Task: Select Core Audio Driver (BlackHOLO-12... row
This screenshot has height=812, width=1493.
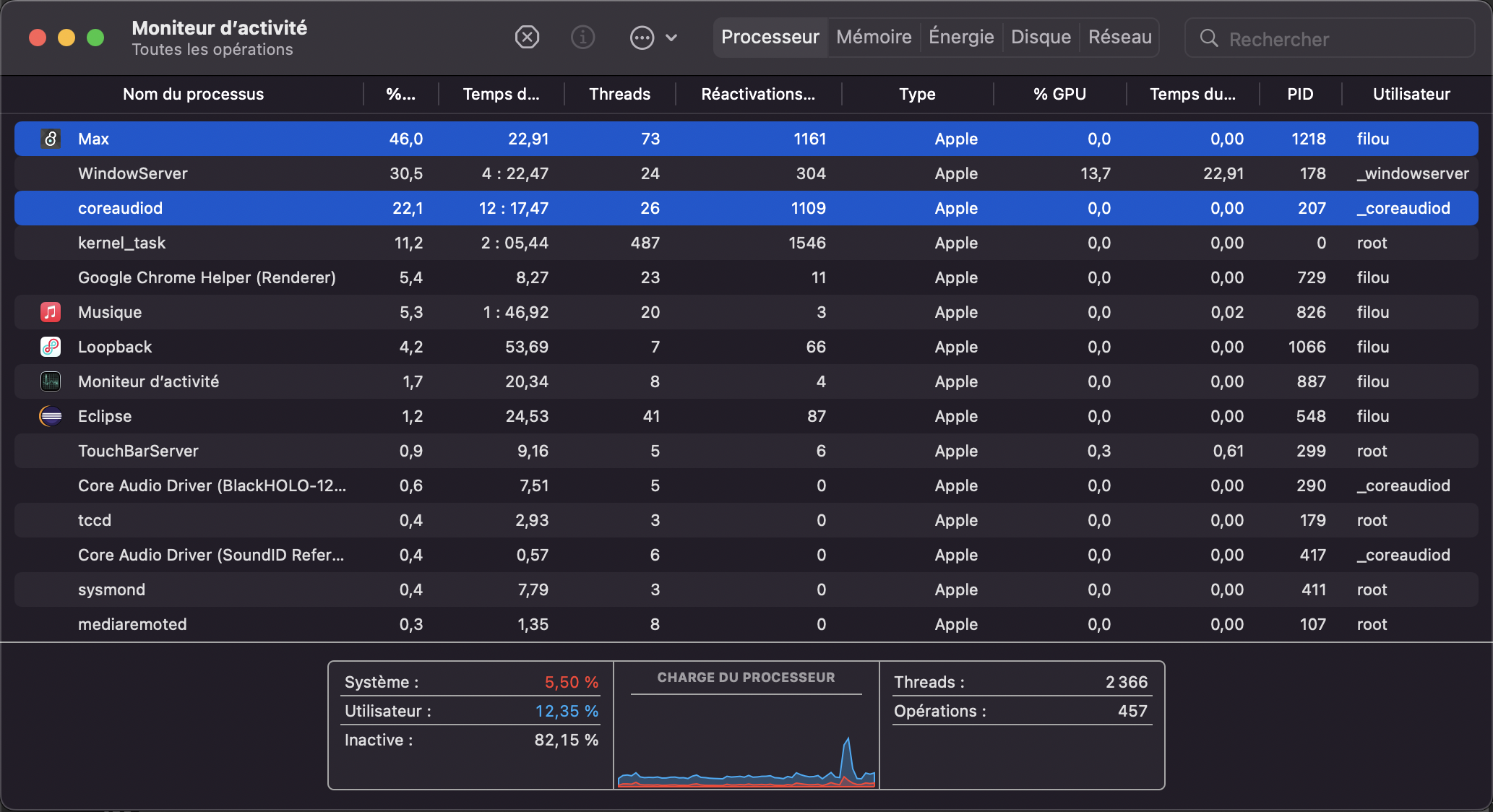Action: coord(746,485)
